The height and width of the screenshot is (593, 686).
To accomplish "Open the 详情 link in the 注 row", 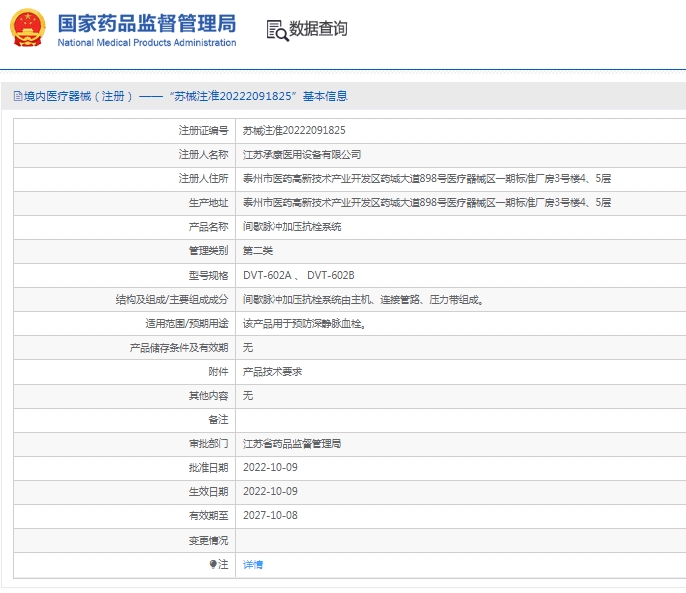I will (253, 565).
